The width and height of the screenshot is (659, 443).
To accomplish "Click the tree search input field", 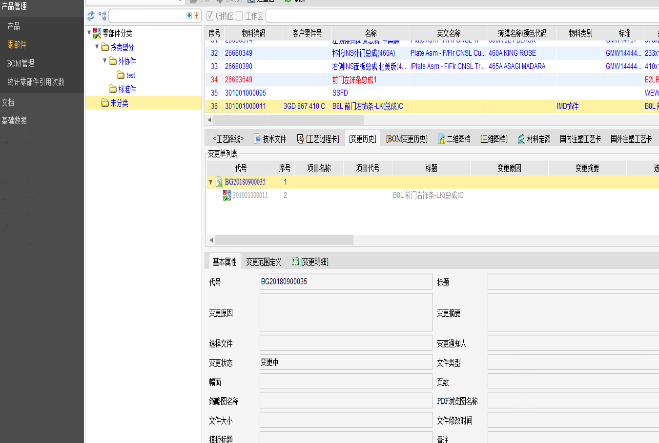I will (x=145, y=16).
